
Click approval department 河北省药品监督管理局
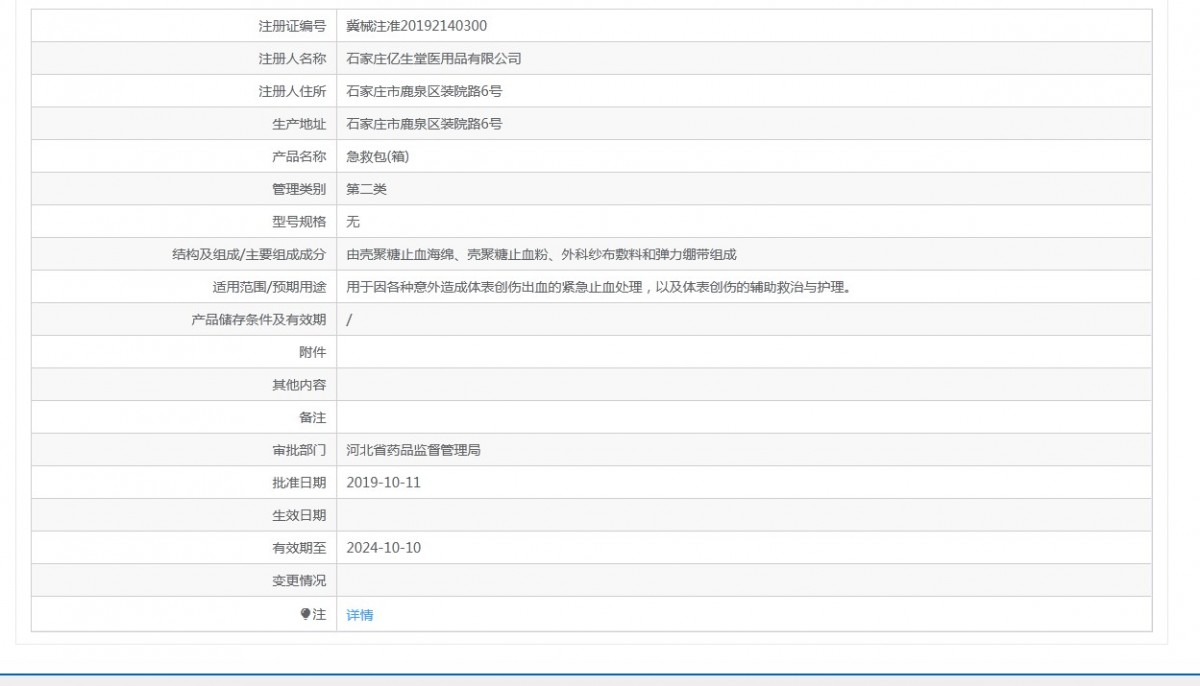tap(413, 450)
